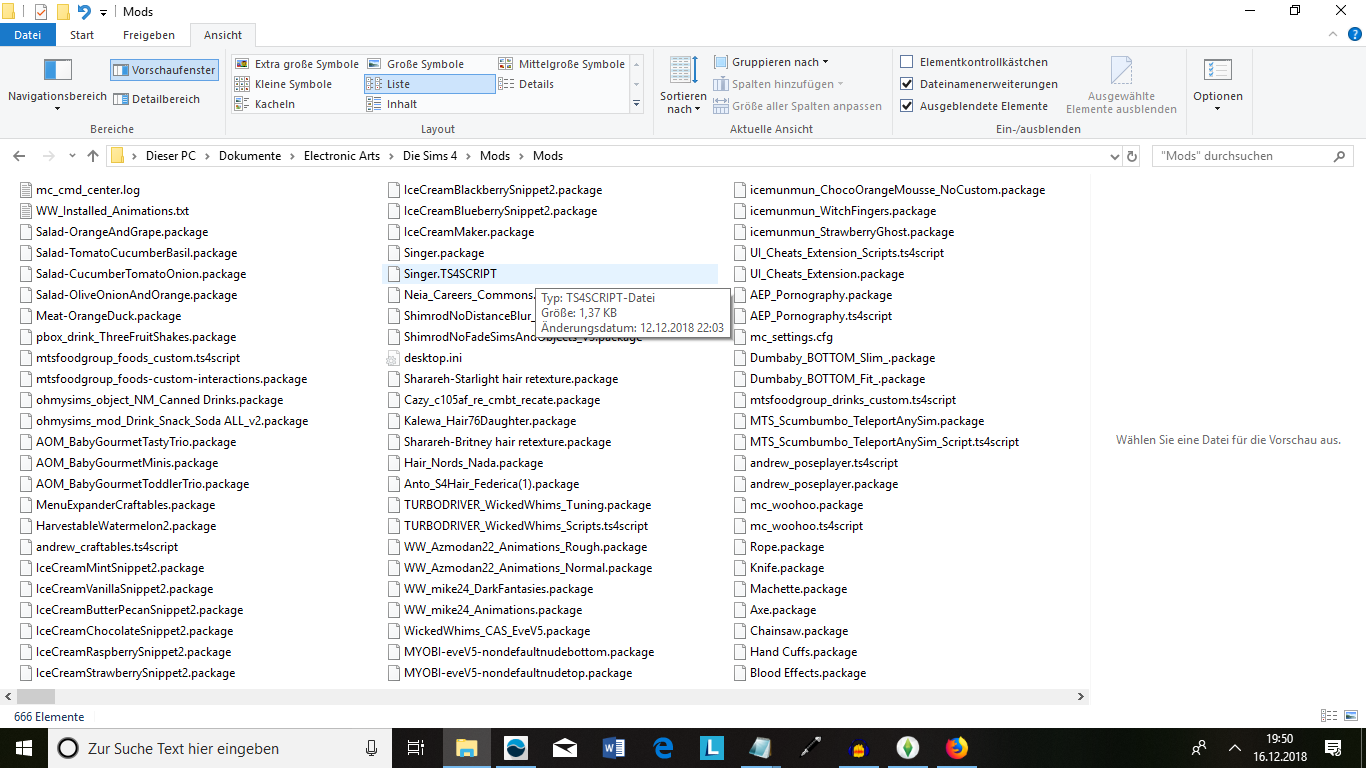This screenshot has width=1366, height=768.
Task: Open the Datei tab
Action: click(28, 35)
